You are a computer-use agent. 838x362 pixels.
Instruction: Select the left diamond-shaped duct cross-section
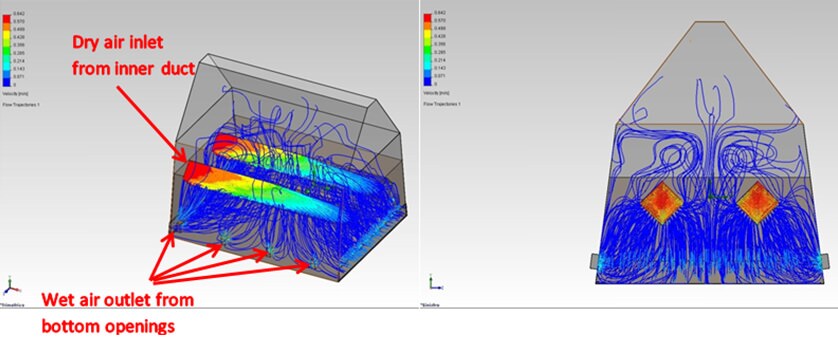click(662, 203)
